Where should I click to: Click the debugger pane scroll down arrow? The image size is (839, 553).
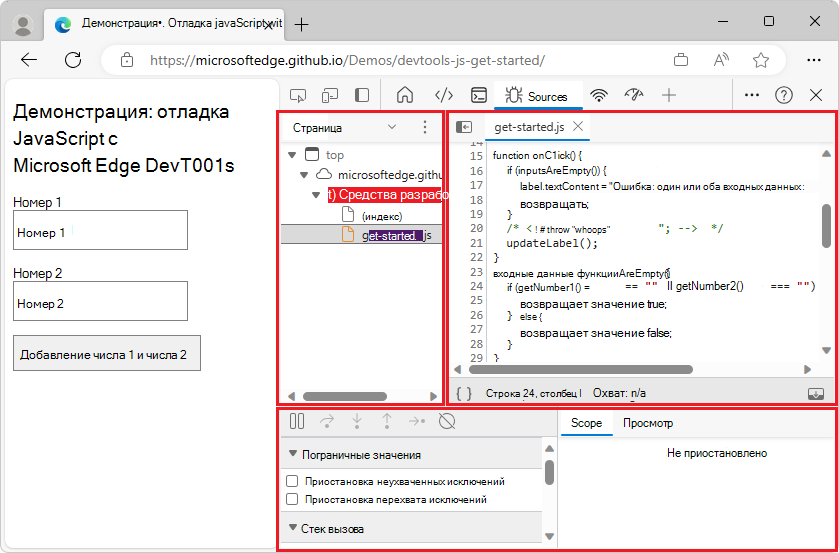549,536
